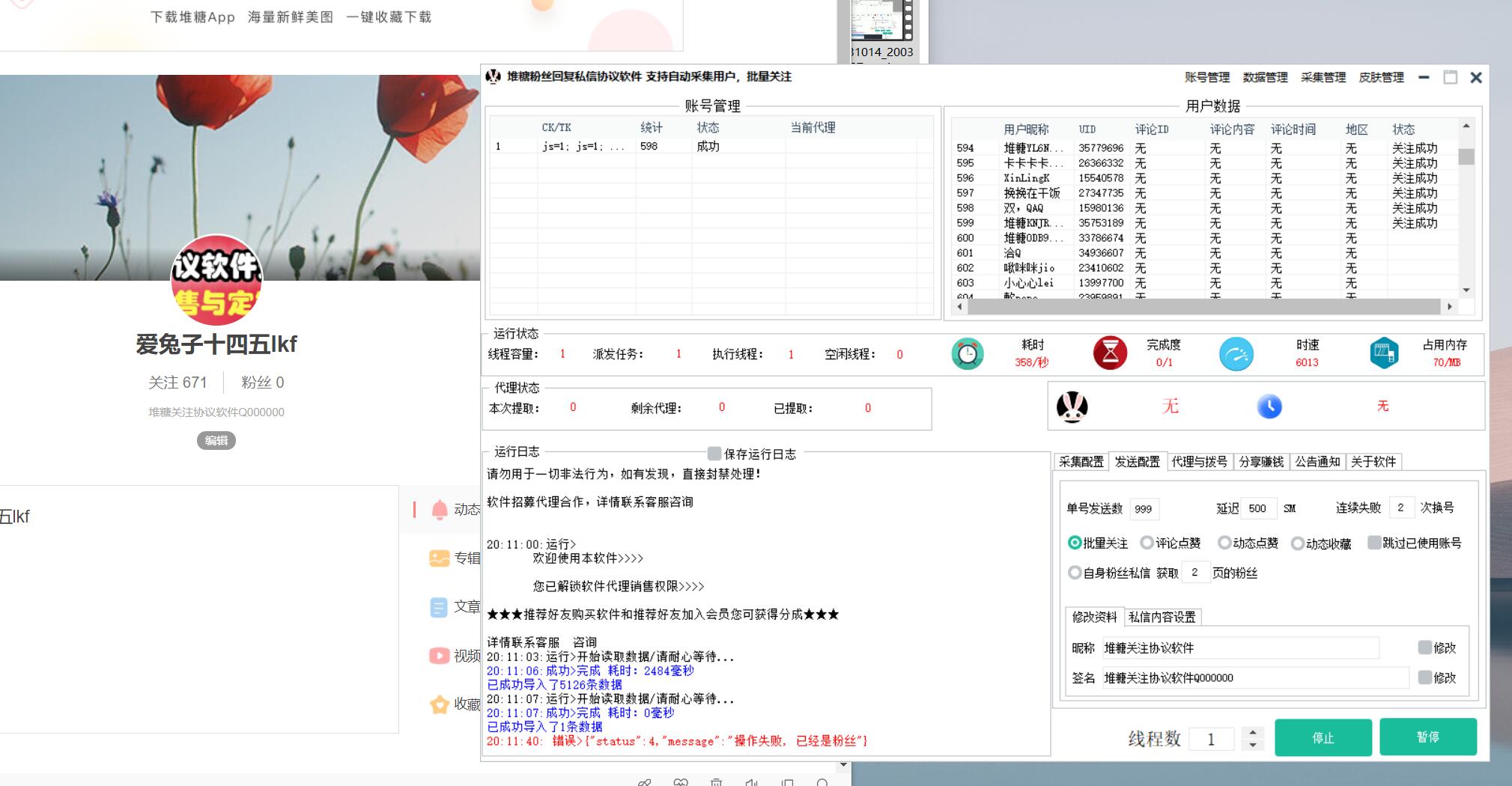Switch to the 采集配置 tab
1512x786 pixels.
(x=1081, y=462)
